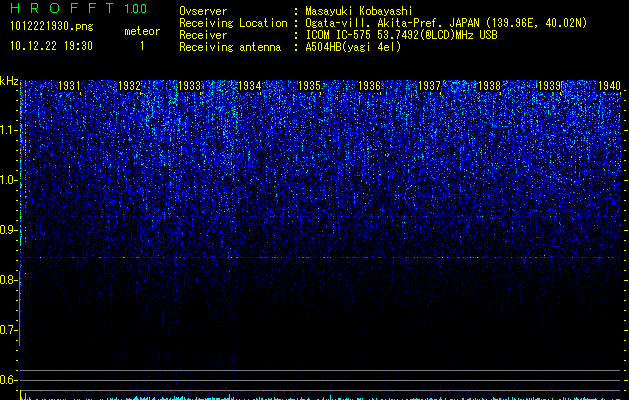Click the 1.0 kHz axis label
The width and height of the screenshot is (629, 400).
8,181
